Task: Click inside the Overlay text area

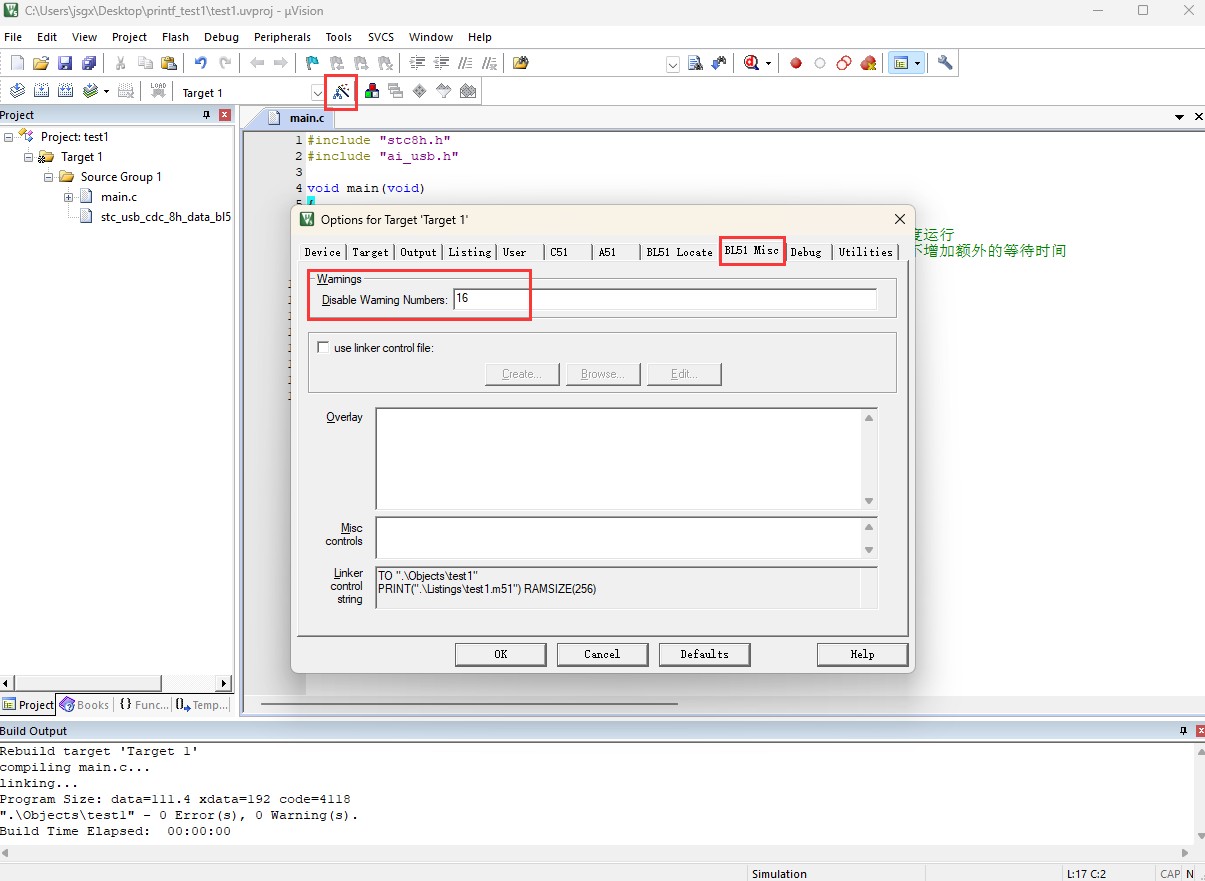Action: coord(618,458)
